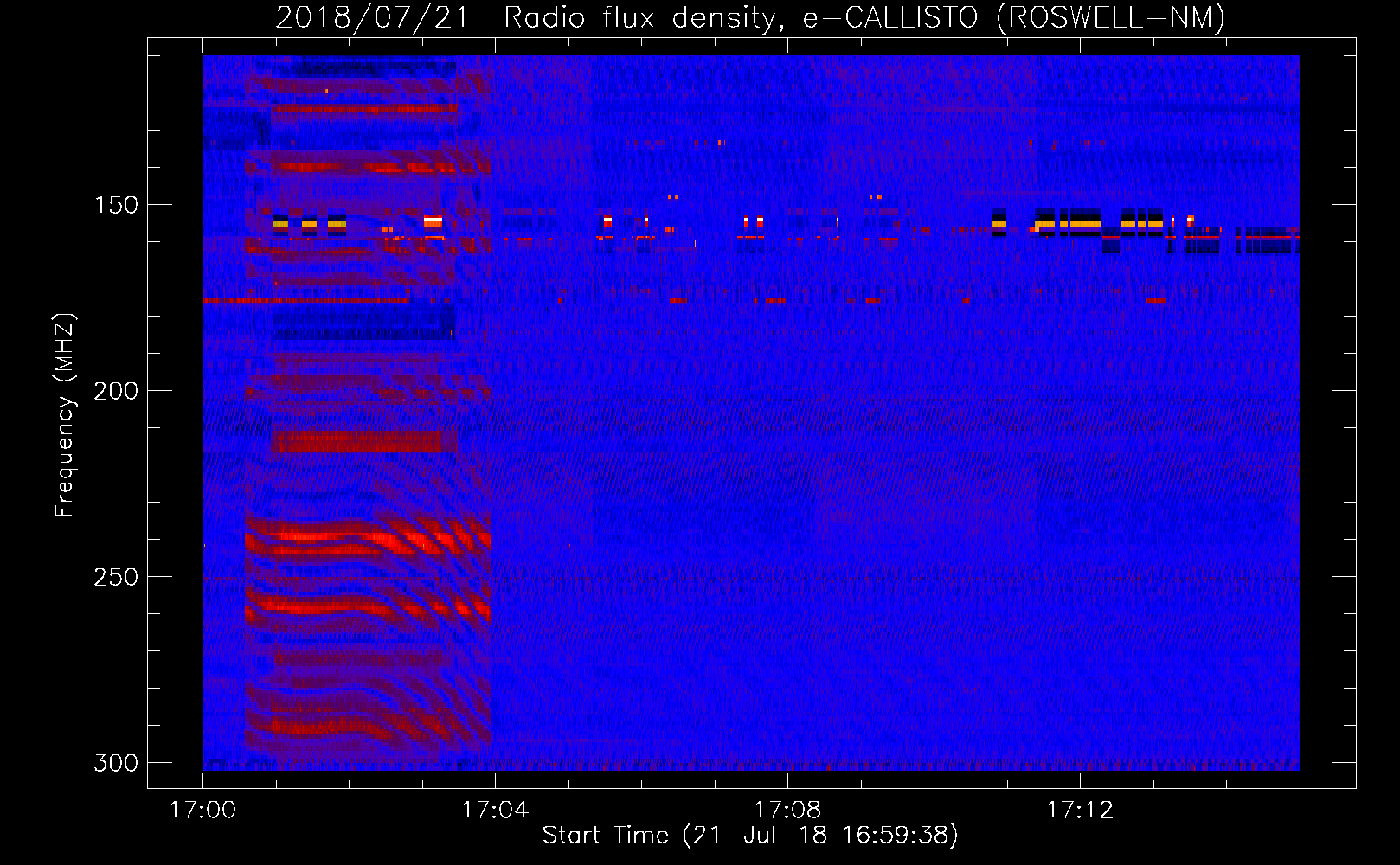Click the 'Frequency (MHZ)' axis label
The image size is (1400, 865).
point(65,415)
